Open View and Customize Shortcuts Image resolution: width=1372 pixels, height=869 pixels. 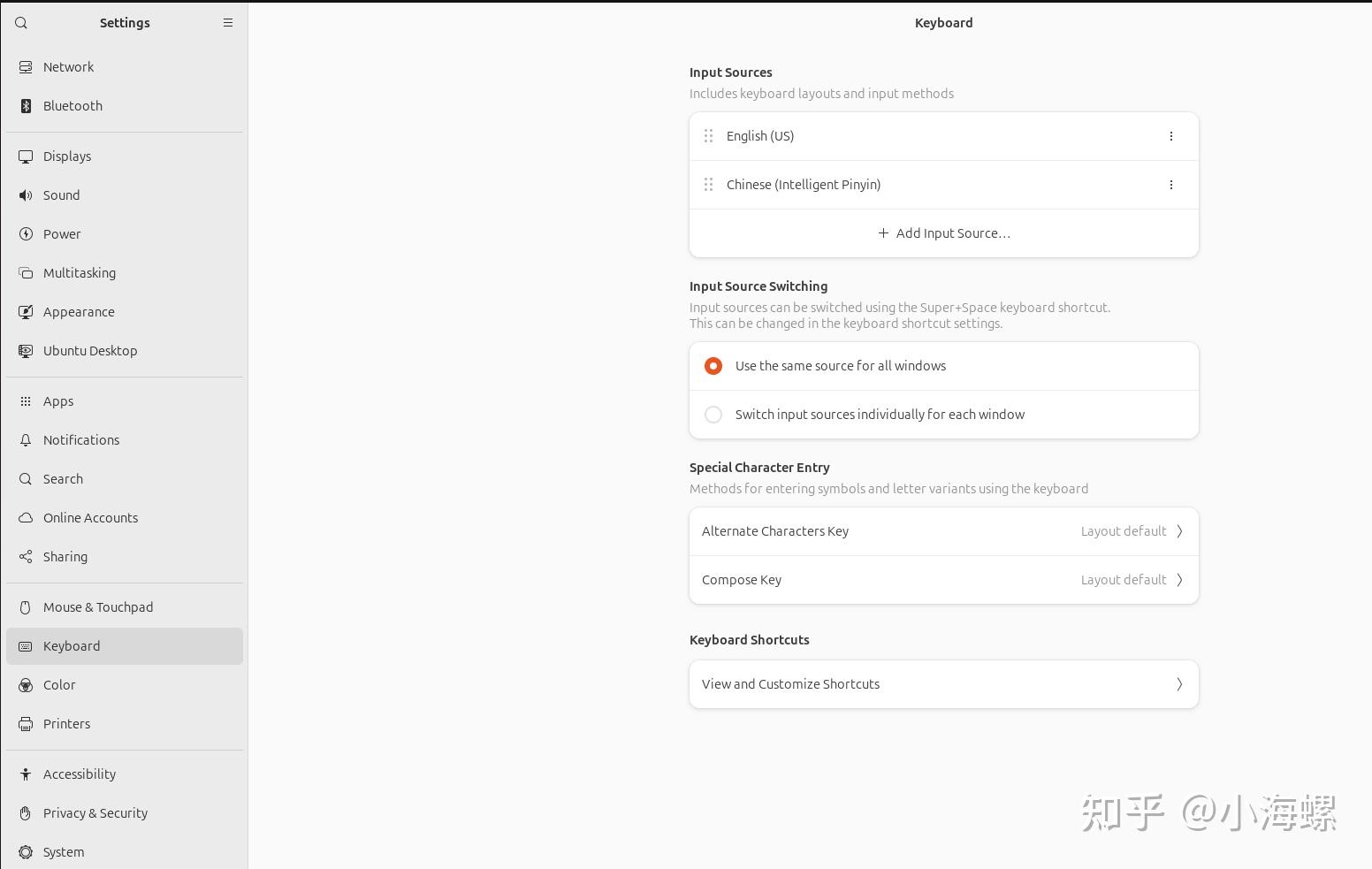click(943, 684)
